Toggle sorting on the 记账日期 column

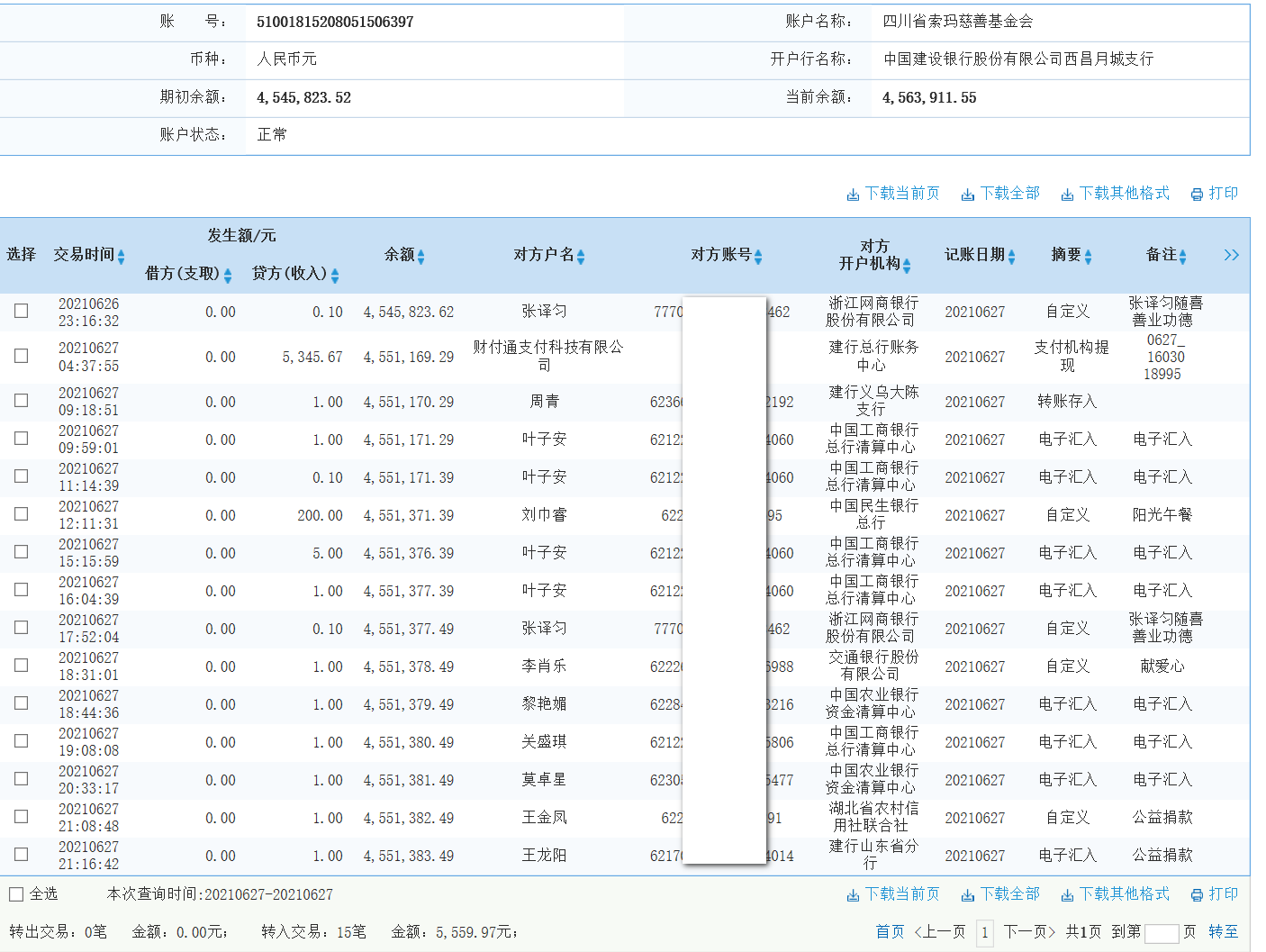tap(1013, 255)
